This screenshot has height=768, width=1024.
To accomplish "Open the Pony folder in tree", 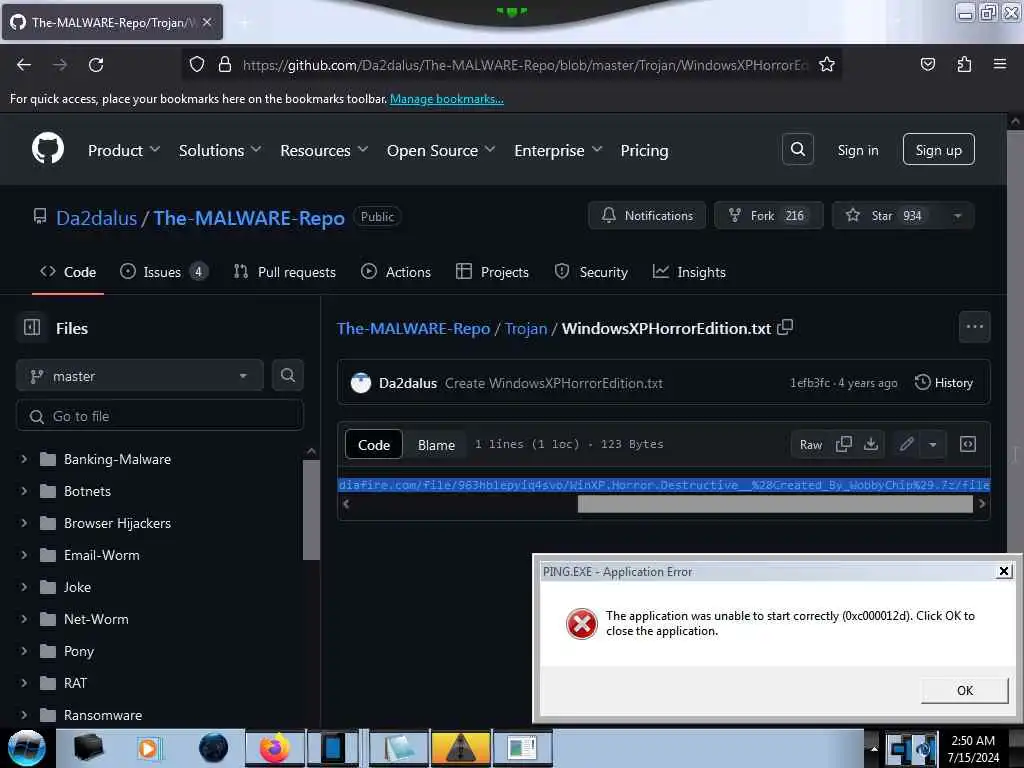I will click(x=78, y=651).
